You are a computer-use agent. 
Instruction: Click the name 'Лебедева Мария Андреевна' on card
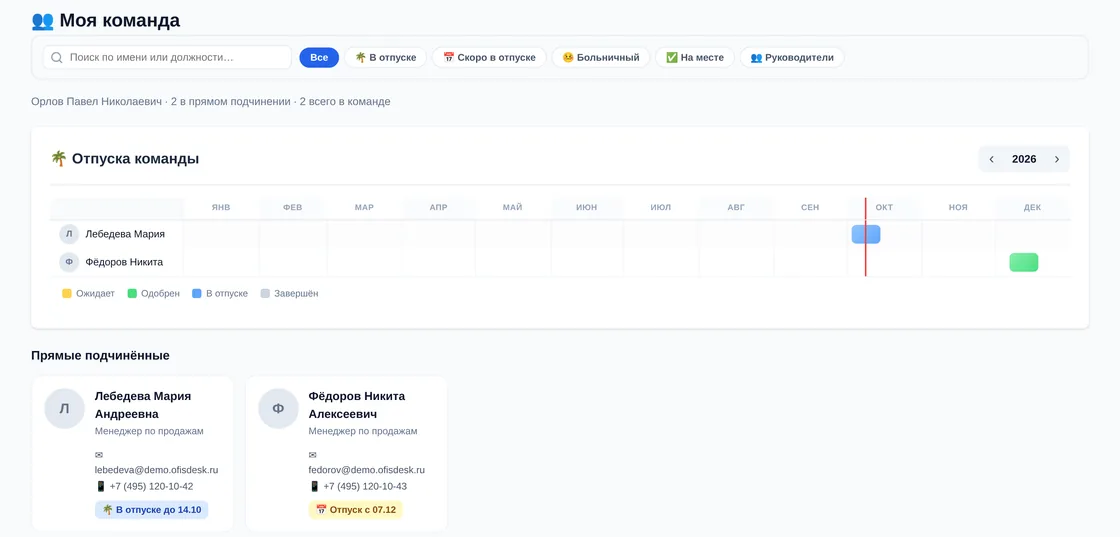click(143, 405)
